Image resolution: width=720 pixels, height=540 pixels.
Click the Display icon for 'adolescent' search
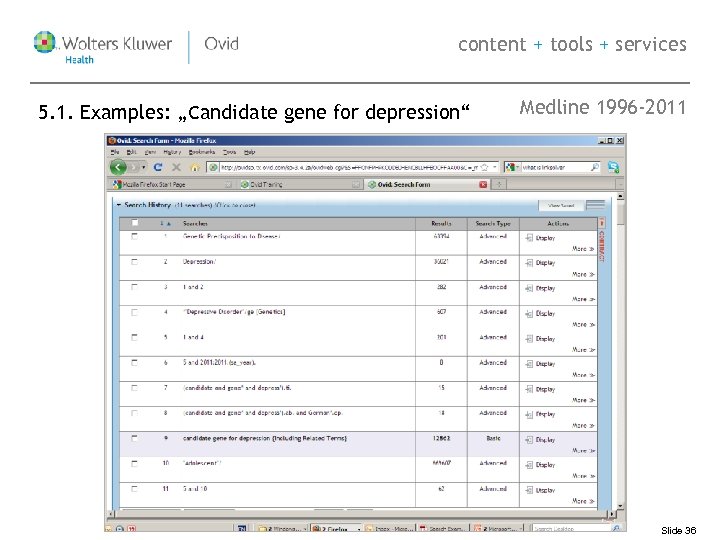point(529,465)
